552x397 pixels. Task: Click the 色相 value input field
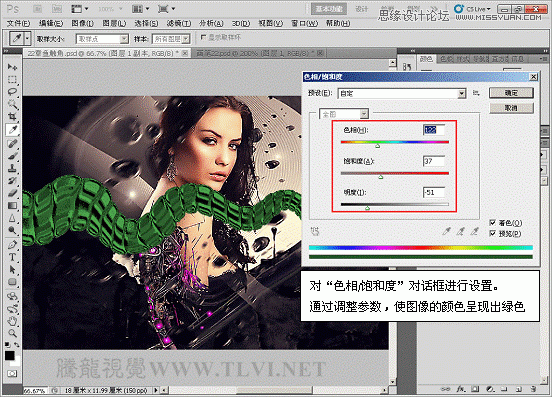(434, 130)
